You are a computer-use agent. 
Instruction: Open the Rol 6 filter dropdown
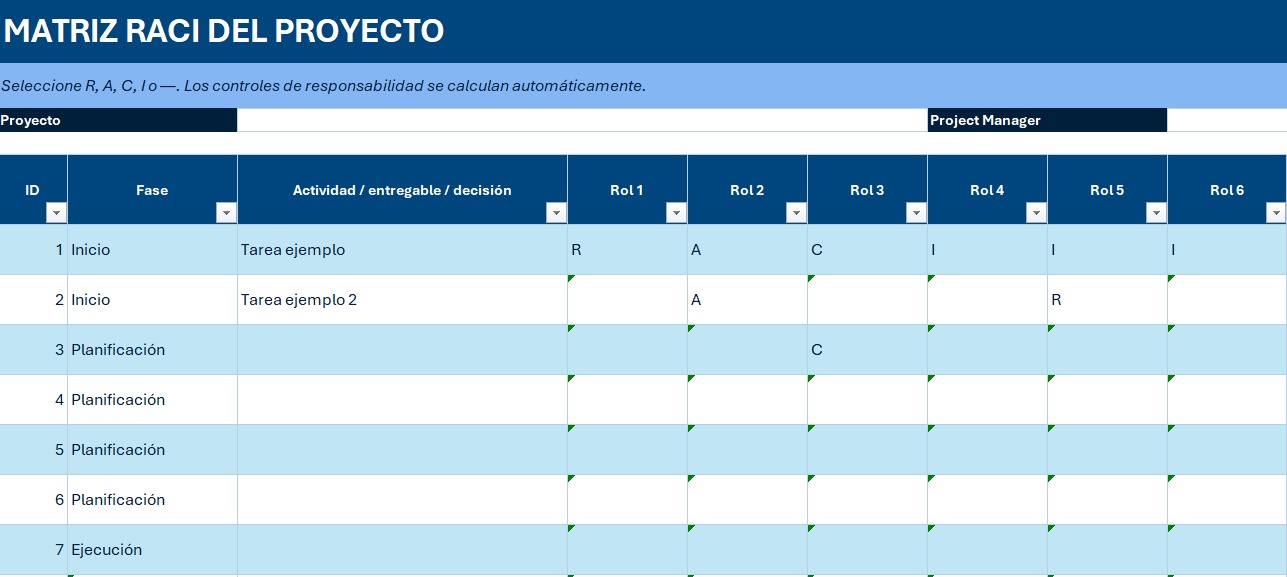click(1275, 213)
